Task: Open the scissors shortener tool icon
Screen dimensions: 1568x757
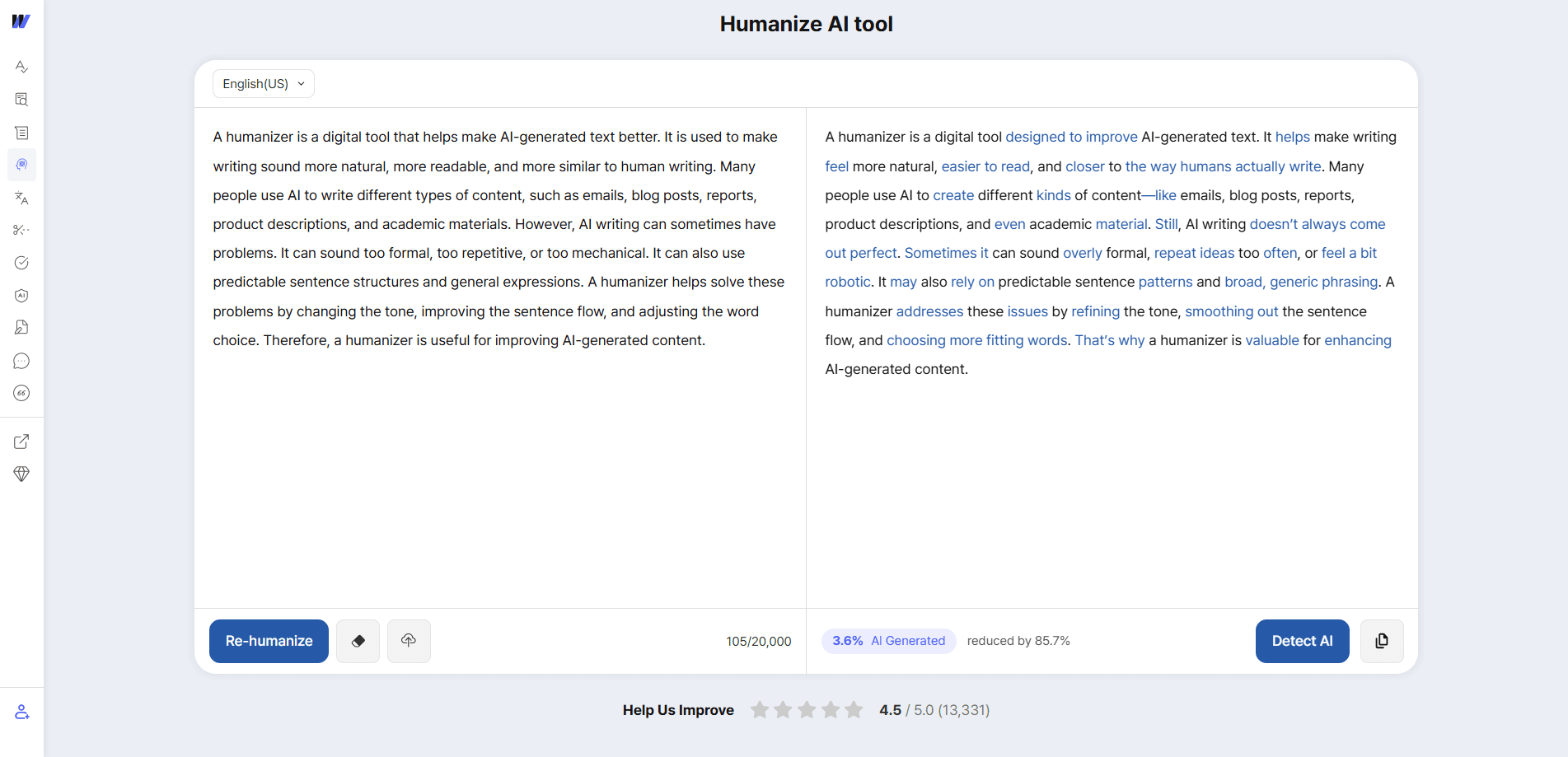Action: point(21,230)
